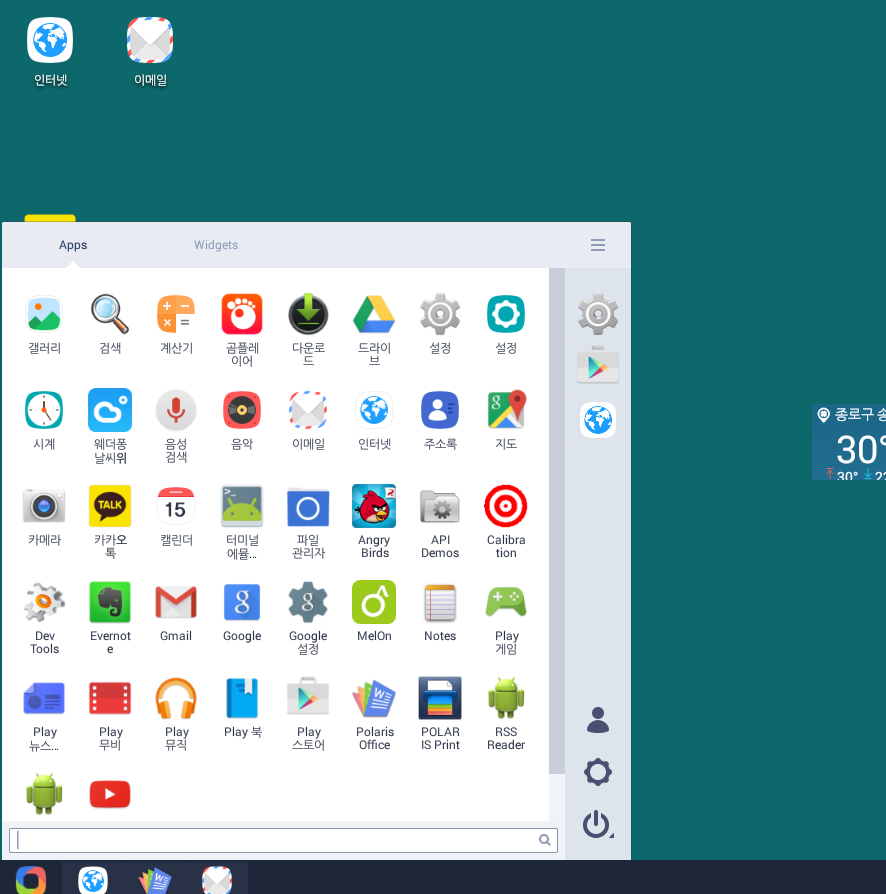886x894 pixels.
Task: Open the Android robot app in the bottom row
Action: click(x=44, y=794)
